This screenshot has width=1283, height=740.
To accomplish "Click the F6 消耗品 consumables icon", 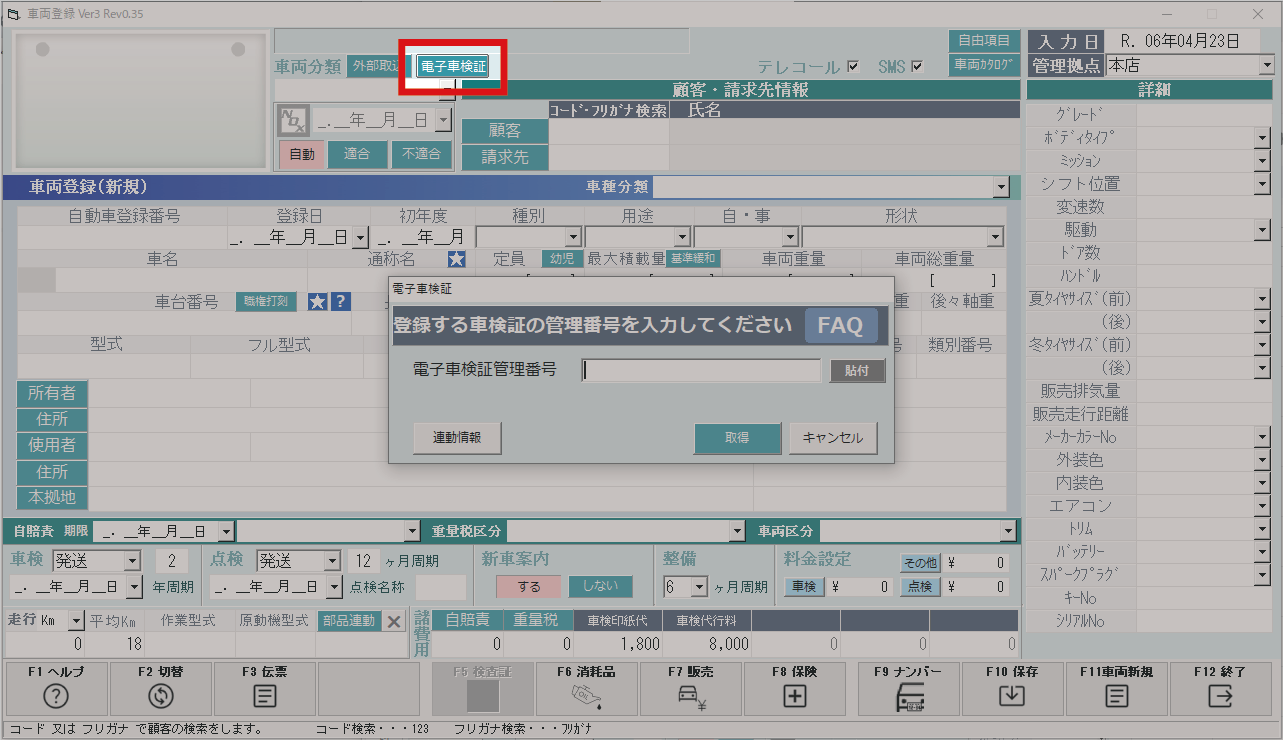I will coord(585,689).
